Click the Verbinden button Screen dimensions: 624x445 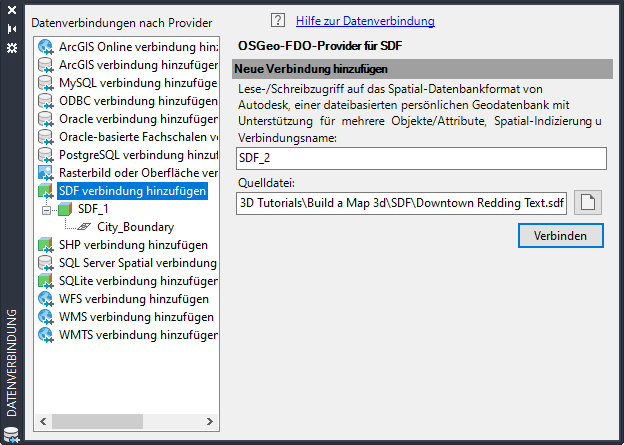click(561, 236)
